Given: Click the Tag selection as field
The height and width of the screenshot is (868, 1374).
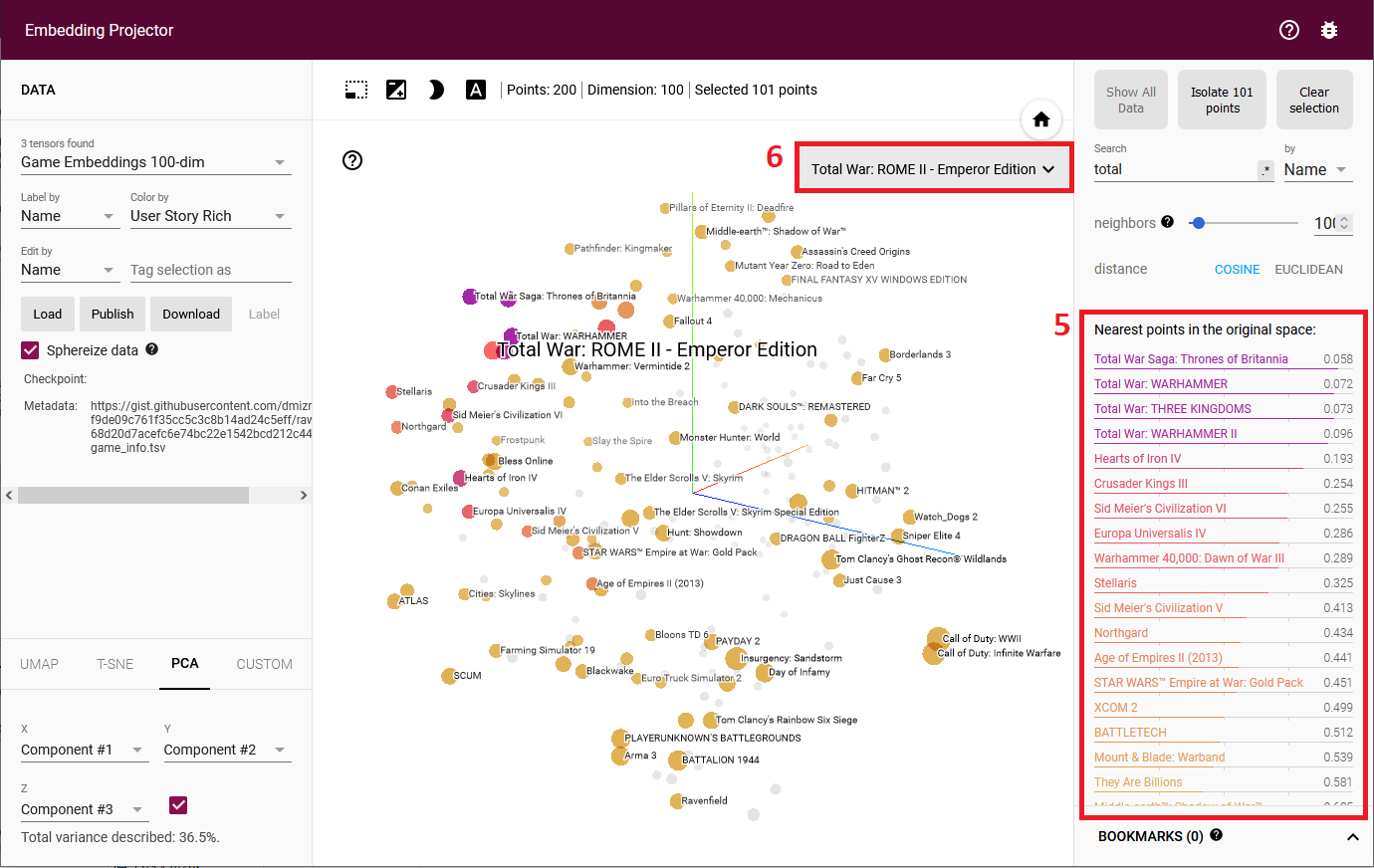Looking at the screenshot, I should coord(211,270).
